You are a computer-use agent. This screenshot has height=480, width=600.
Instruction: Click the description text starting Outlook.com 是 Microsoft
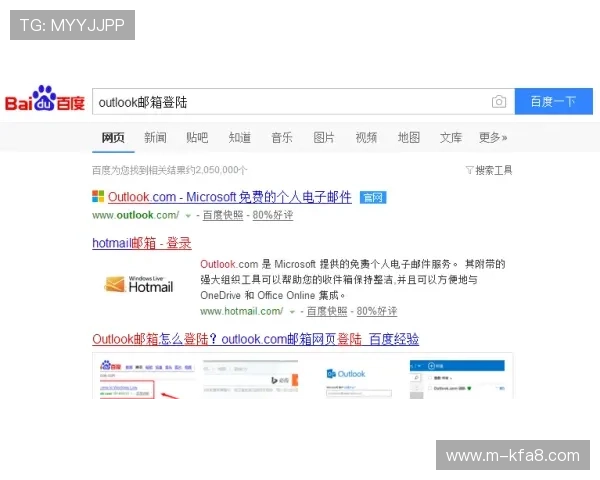point(352,280)
